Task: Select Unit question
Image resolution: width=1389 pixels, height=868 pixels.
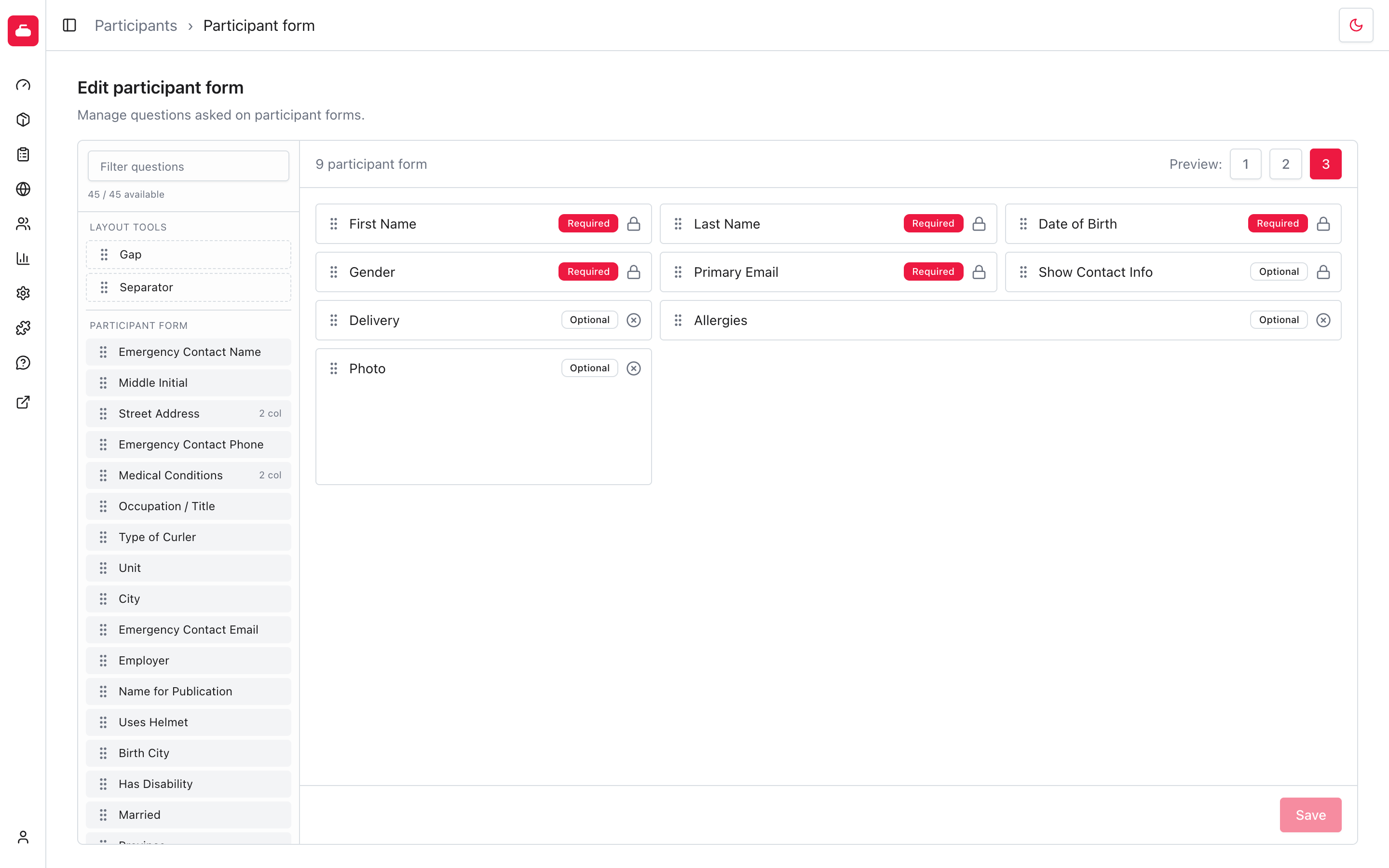Action: (x=188, y=568)
